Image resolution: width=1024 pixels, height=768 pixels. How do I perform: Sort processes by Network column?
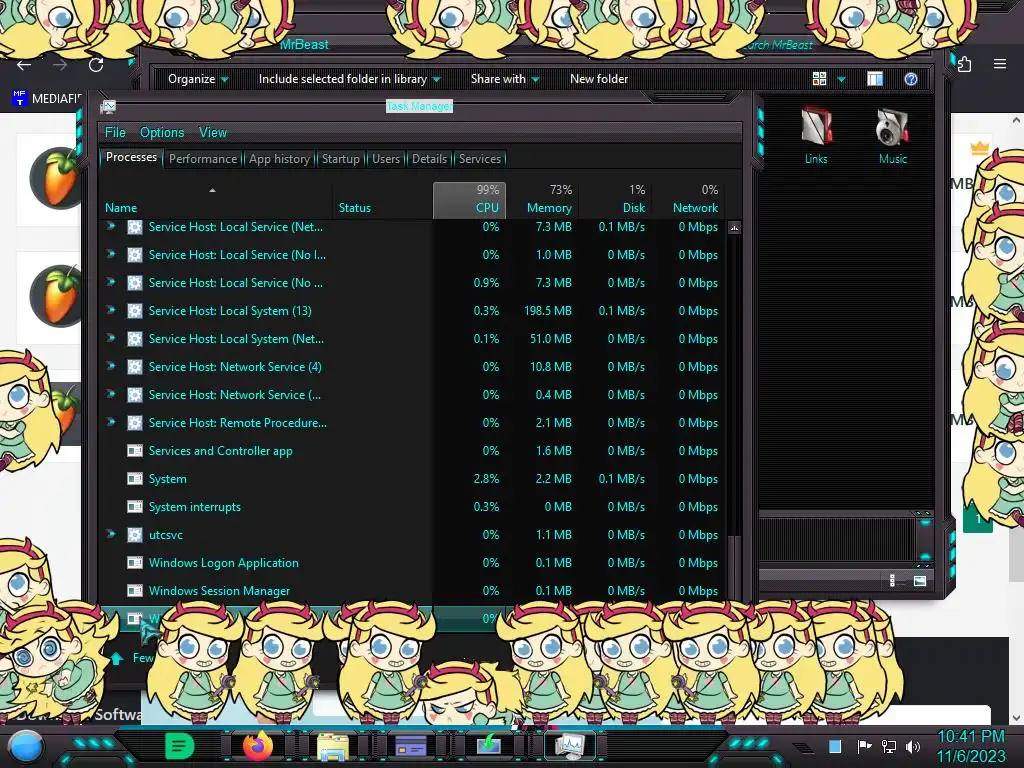pyautogui.click(x=688, y=200)
